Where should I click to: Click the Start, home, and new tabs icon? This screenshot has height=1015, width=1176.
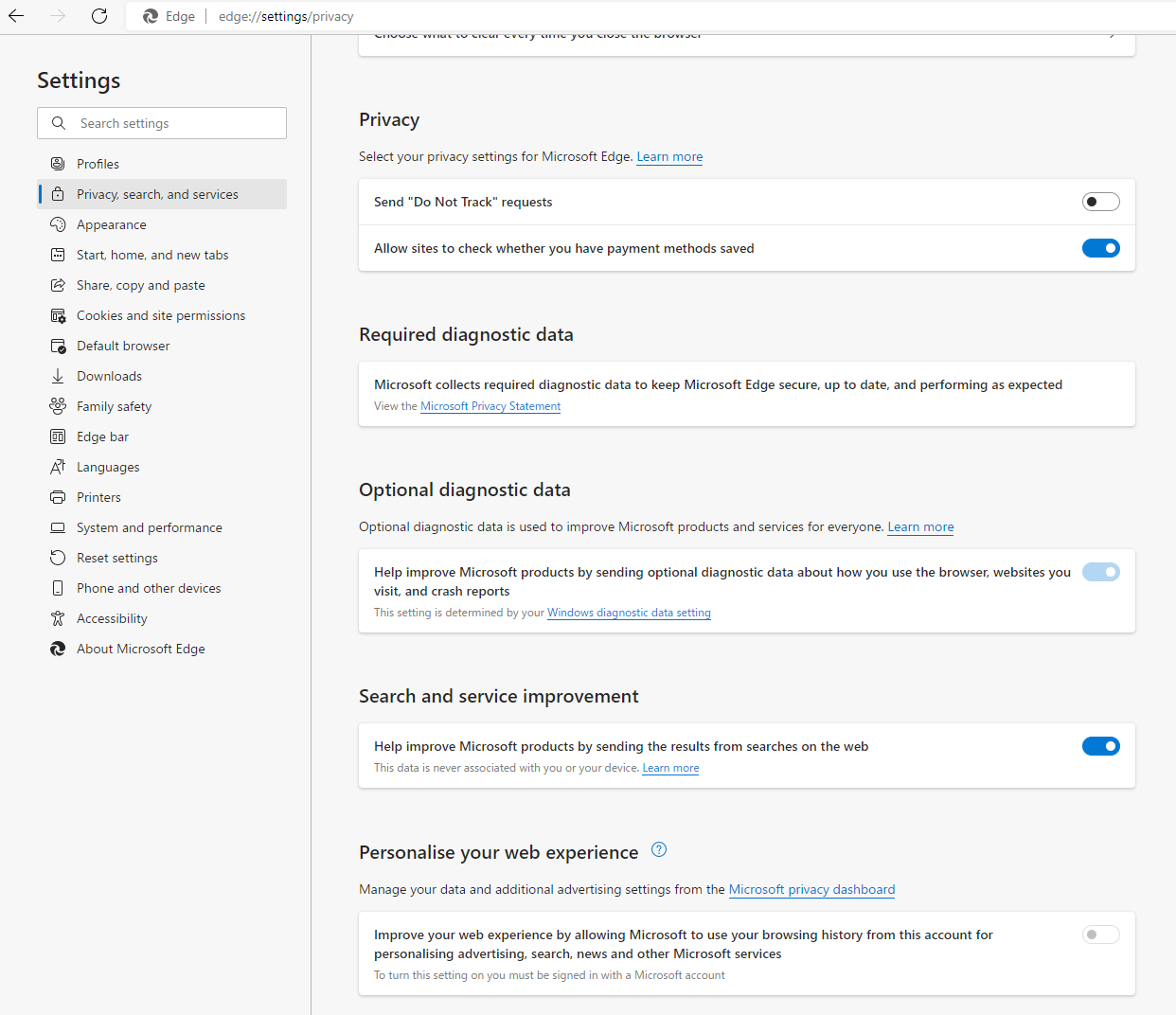58,255
